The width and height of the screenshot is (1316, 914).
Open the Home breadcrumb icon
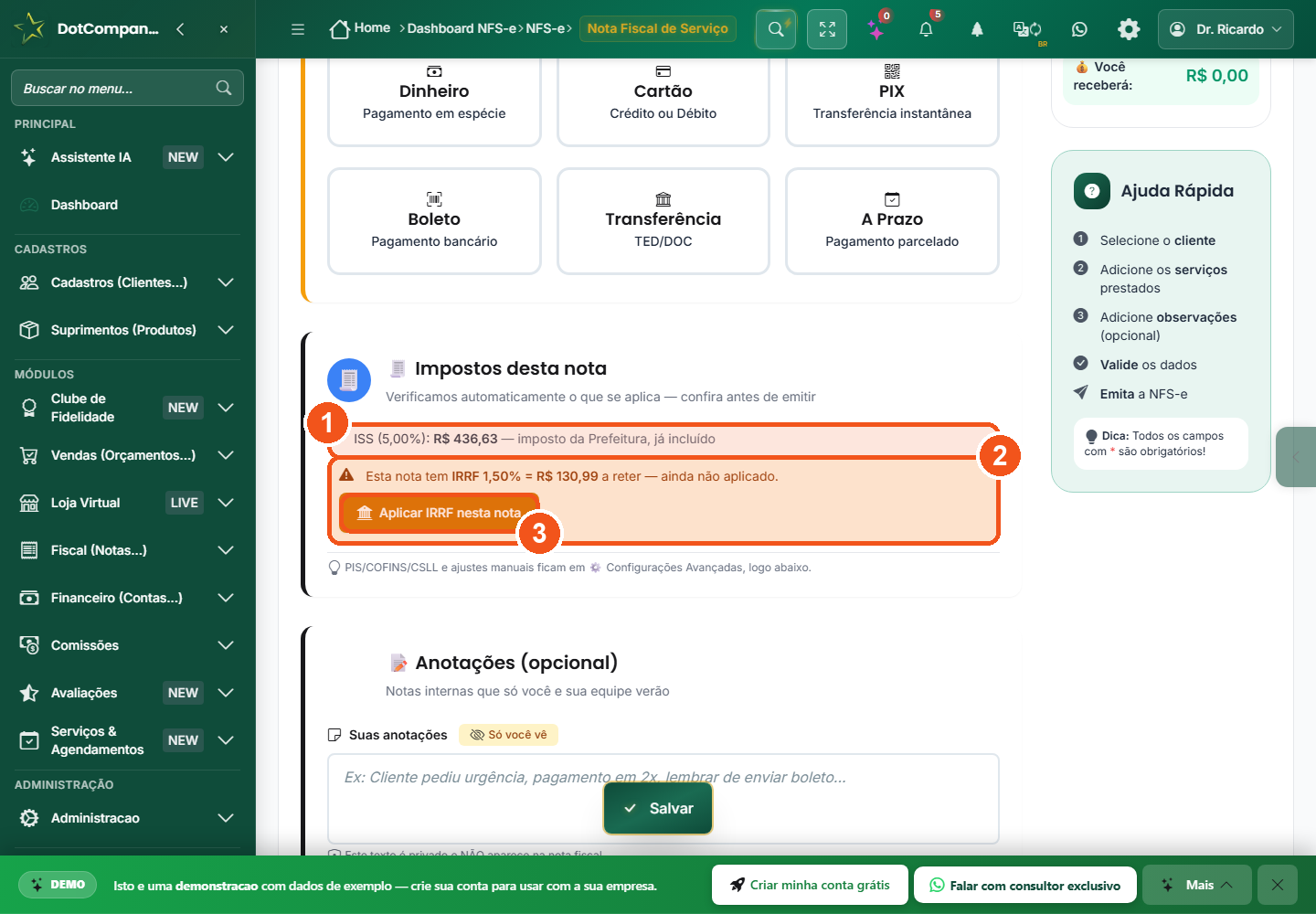pos(340,29)
